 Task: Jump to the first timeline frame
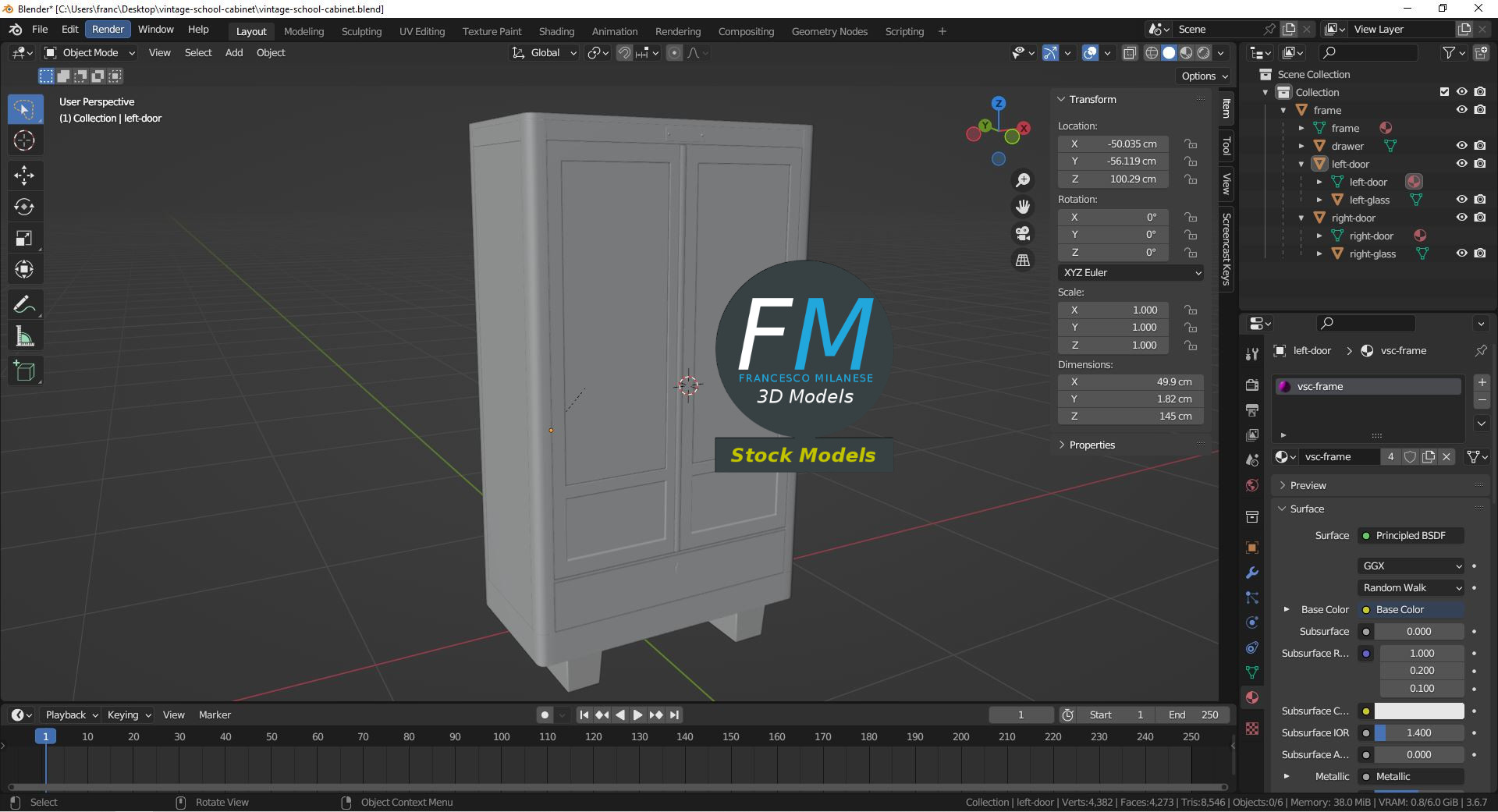point(584,715)
